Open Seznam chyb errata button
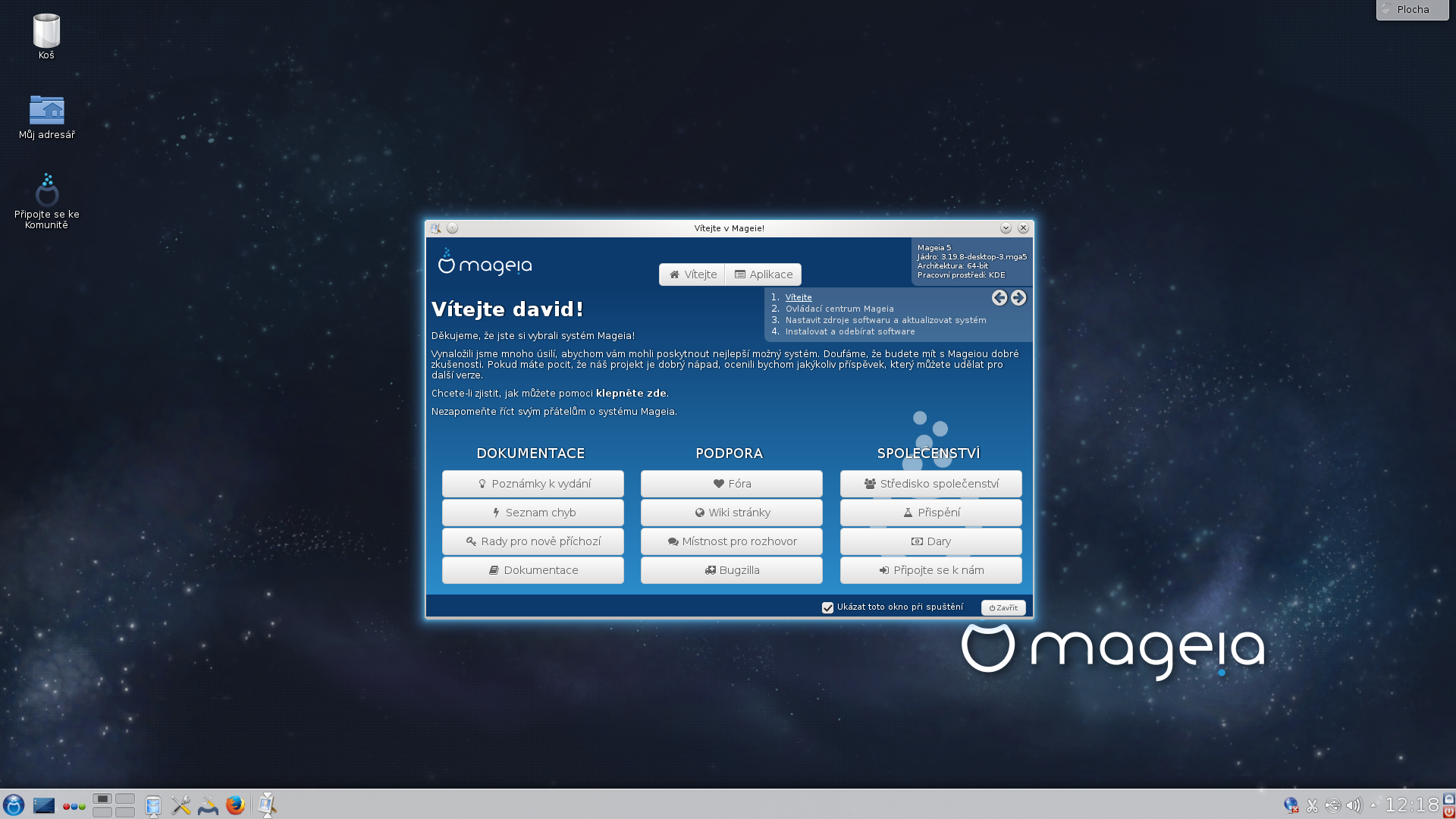The image size is (1456, 819). pyautogui.click(x=533, y=513)
